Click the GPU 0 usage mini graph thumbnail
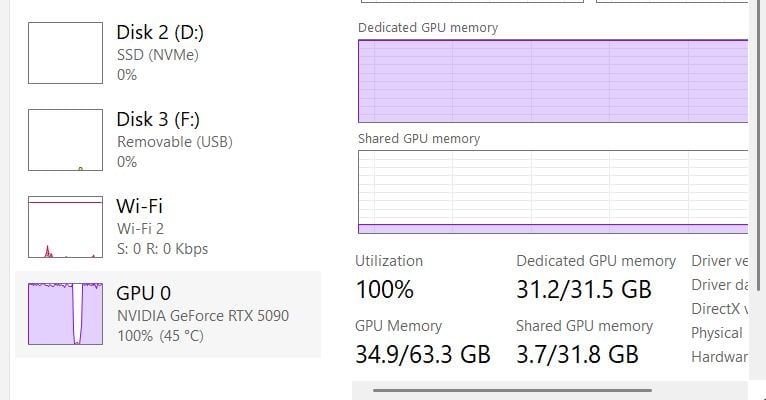This screenshot has width=766, height=400. click(x=65, y=314)
